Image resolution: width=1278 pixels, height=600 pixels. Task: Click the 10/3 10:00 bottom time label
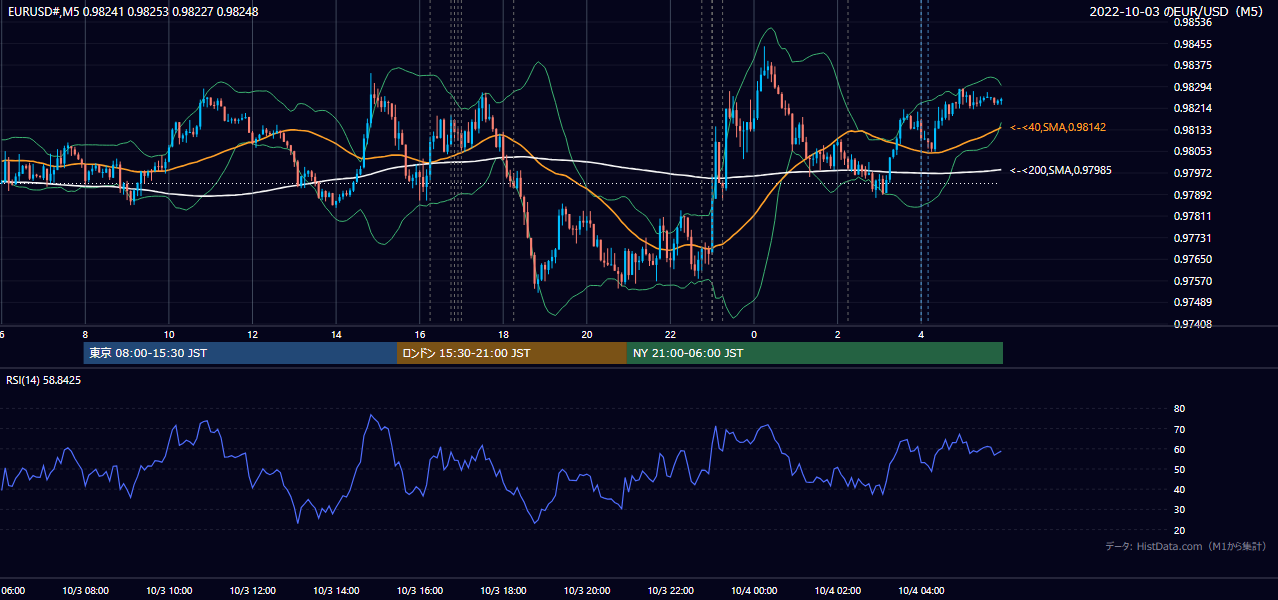tap(169, 591)
